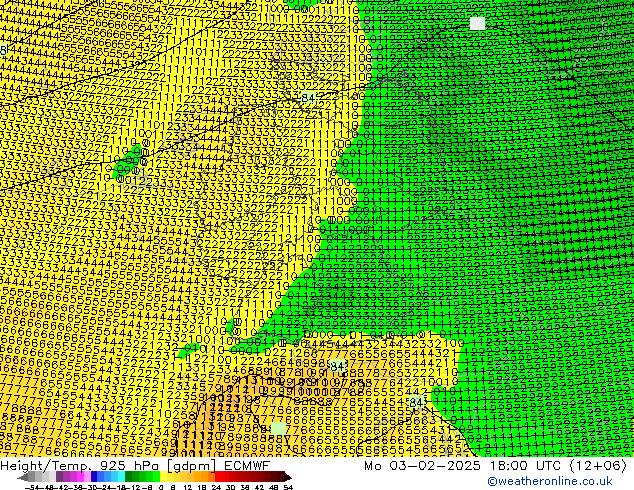634x490 pixels.
Task: Pick the bright red legend segment above 24
Action: coord(218,477)
